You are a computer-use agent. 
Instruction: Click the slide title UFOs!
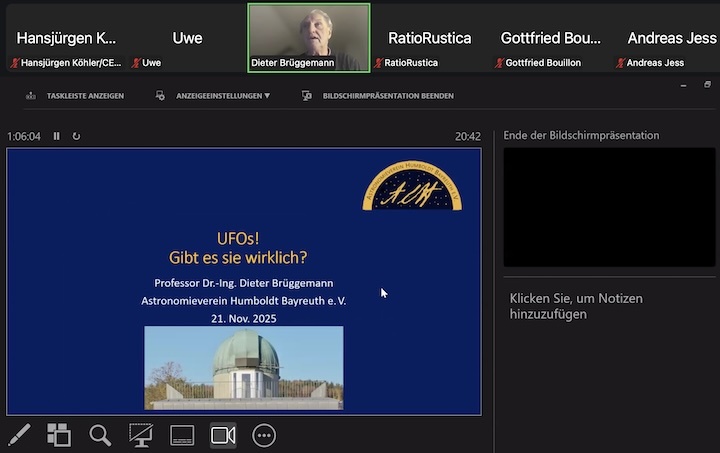click(x=238, y=238)
